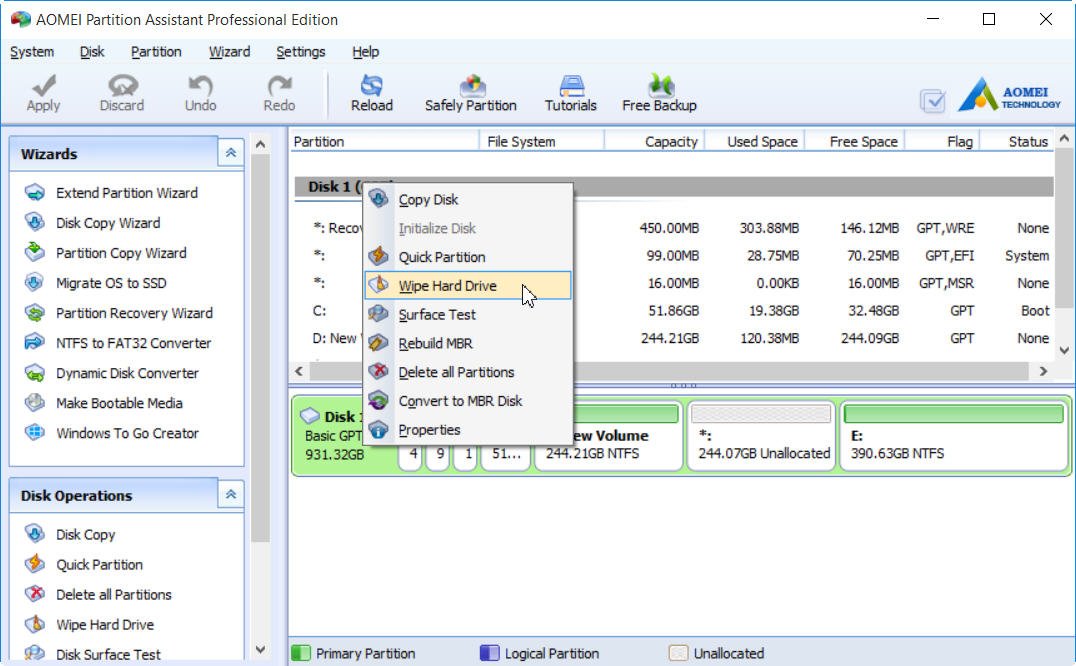Open the Help menu
The width and height of the screenshot is (1076, 666).
pos(365,52)
